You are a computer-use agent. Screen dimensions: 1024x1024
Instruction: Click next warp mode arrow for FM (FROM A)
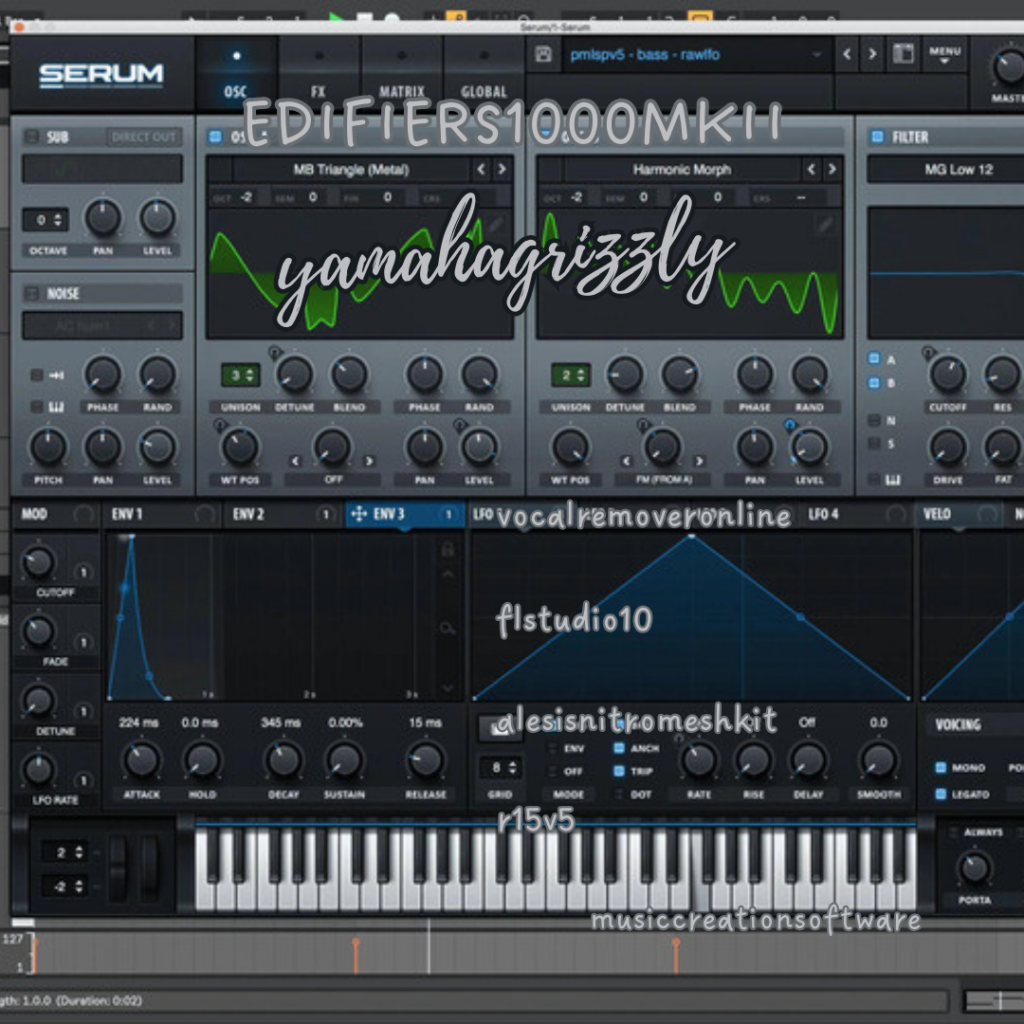tap(699, 461)
